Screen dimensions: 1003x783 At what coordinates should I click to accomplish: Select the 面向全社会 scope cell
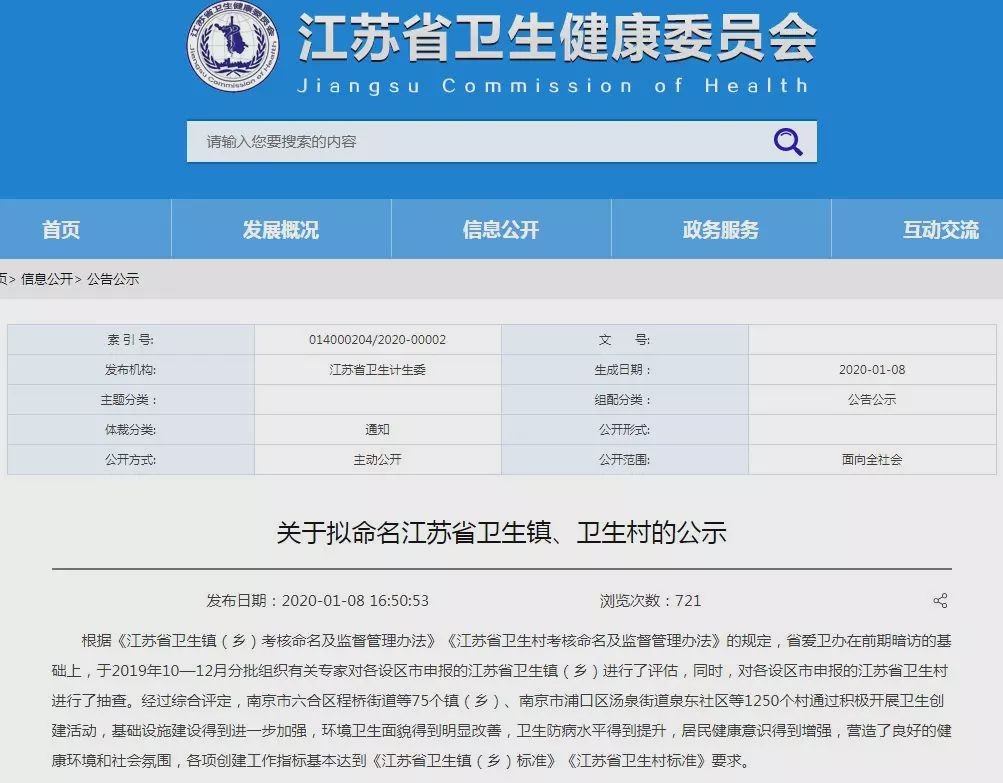point(872,460)
